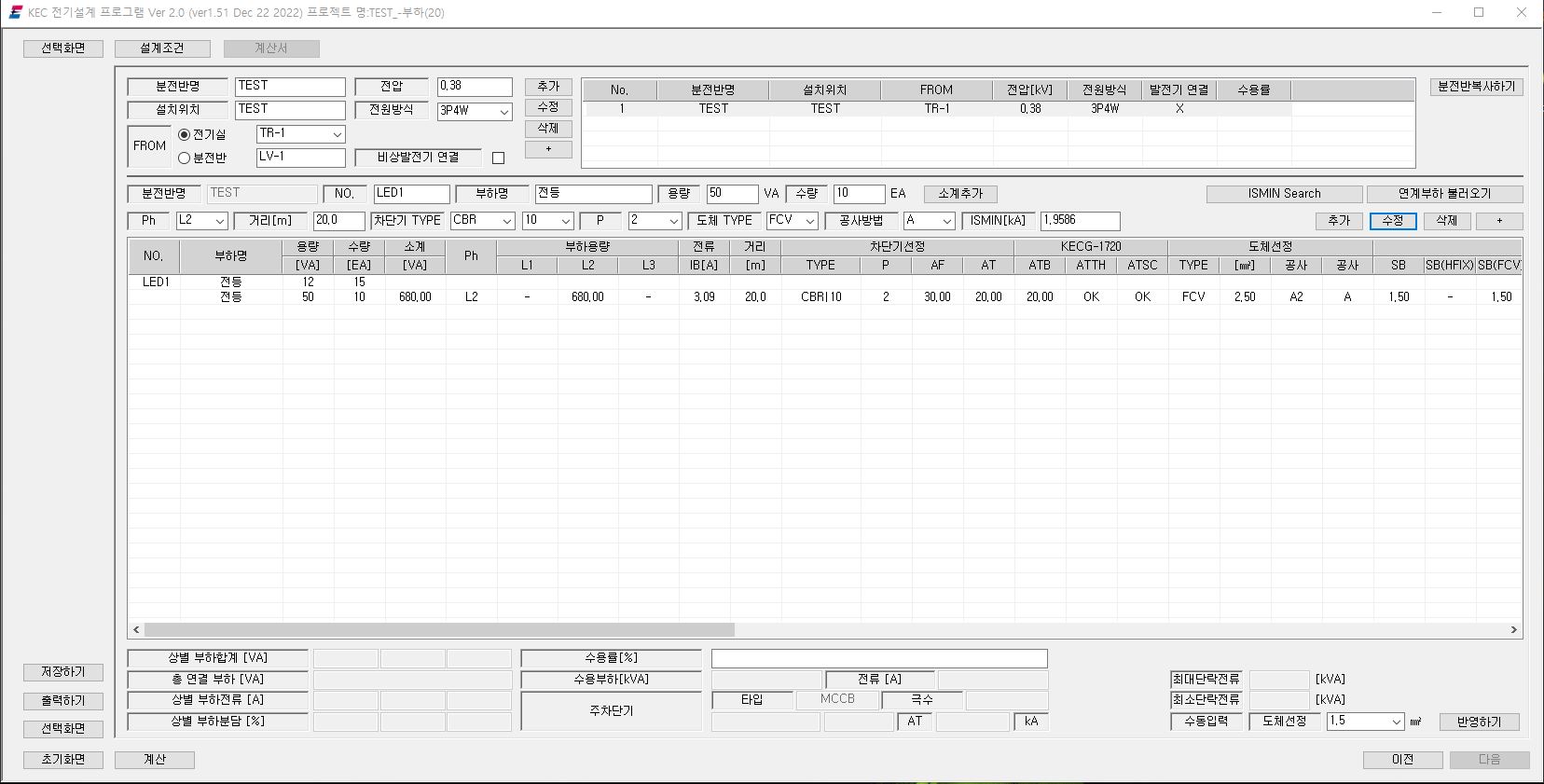Click plus button beside load 삭제
This screenshot has width=1544, height=784.
[x=1499, y=221]
